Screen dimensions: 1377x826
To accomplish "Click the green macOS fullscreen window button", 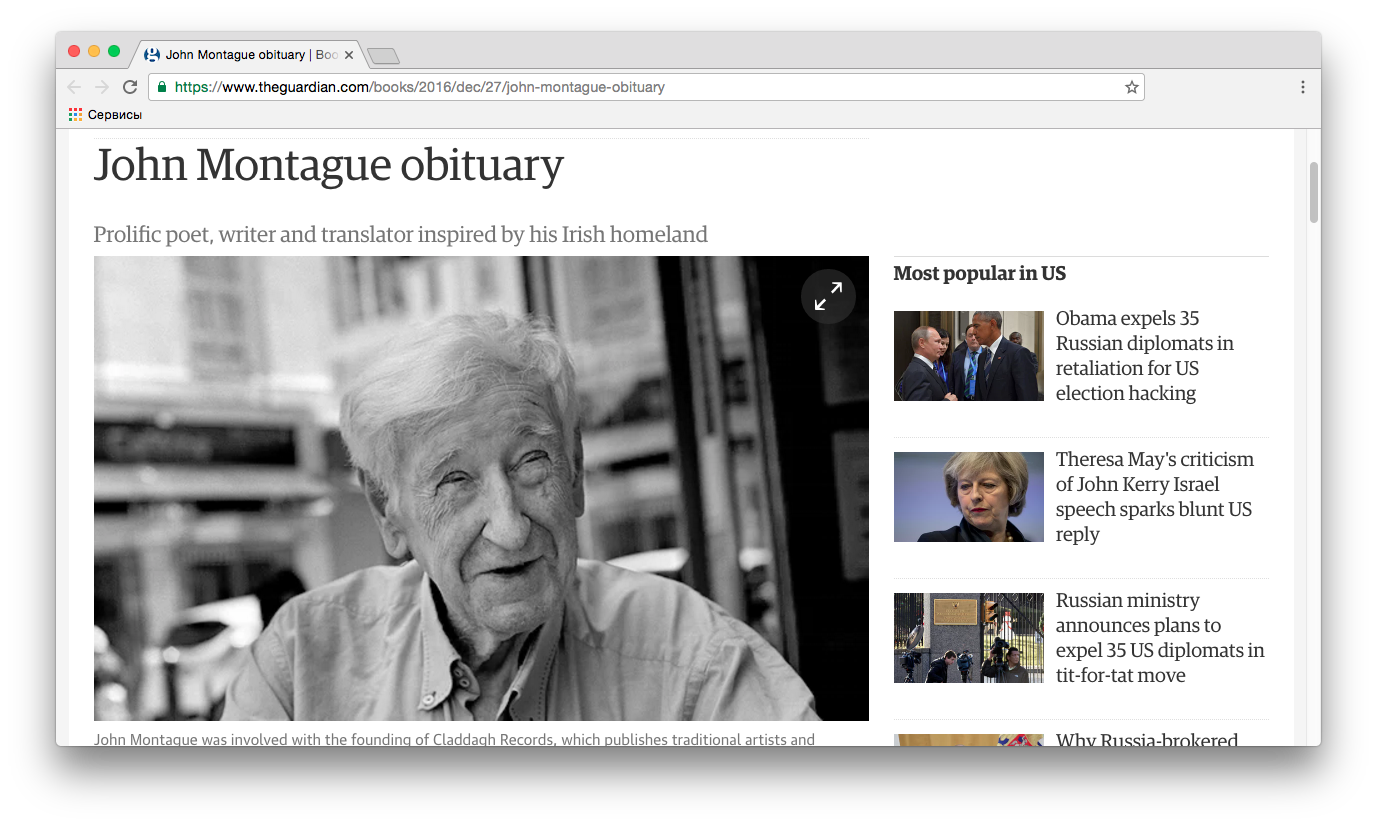I will point(114,51).
